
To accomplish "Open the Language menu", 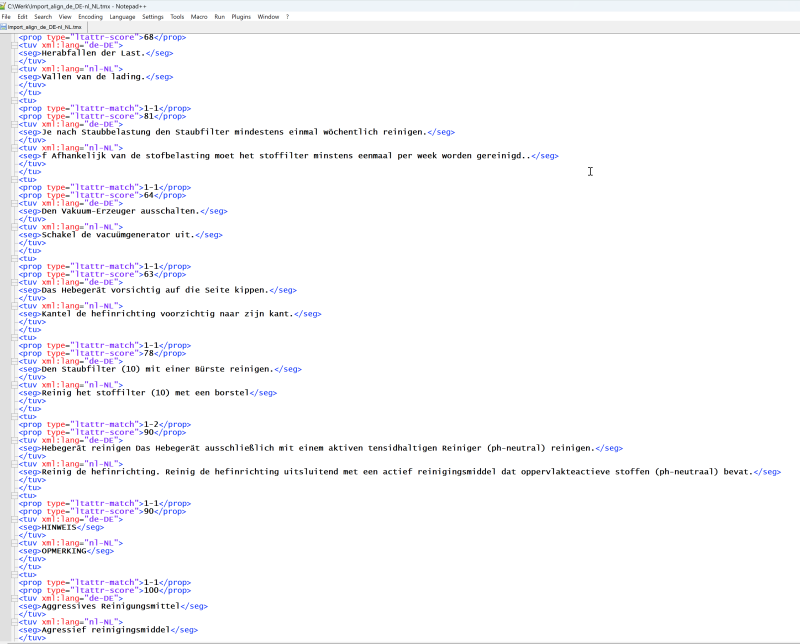I will tap(122, 17).
